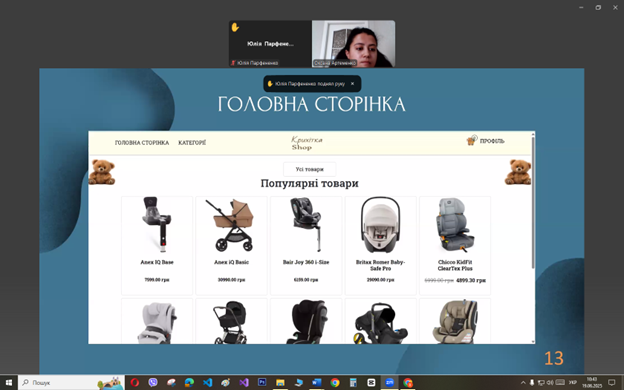The width and height of the screenshot is (624, 390).
Task: Dismiss the raised hand notification
Action: click(x=352, y=84)
